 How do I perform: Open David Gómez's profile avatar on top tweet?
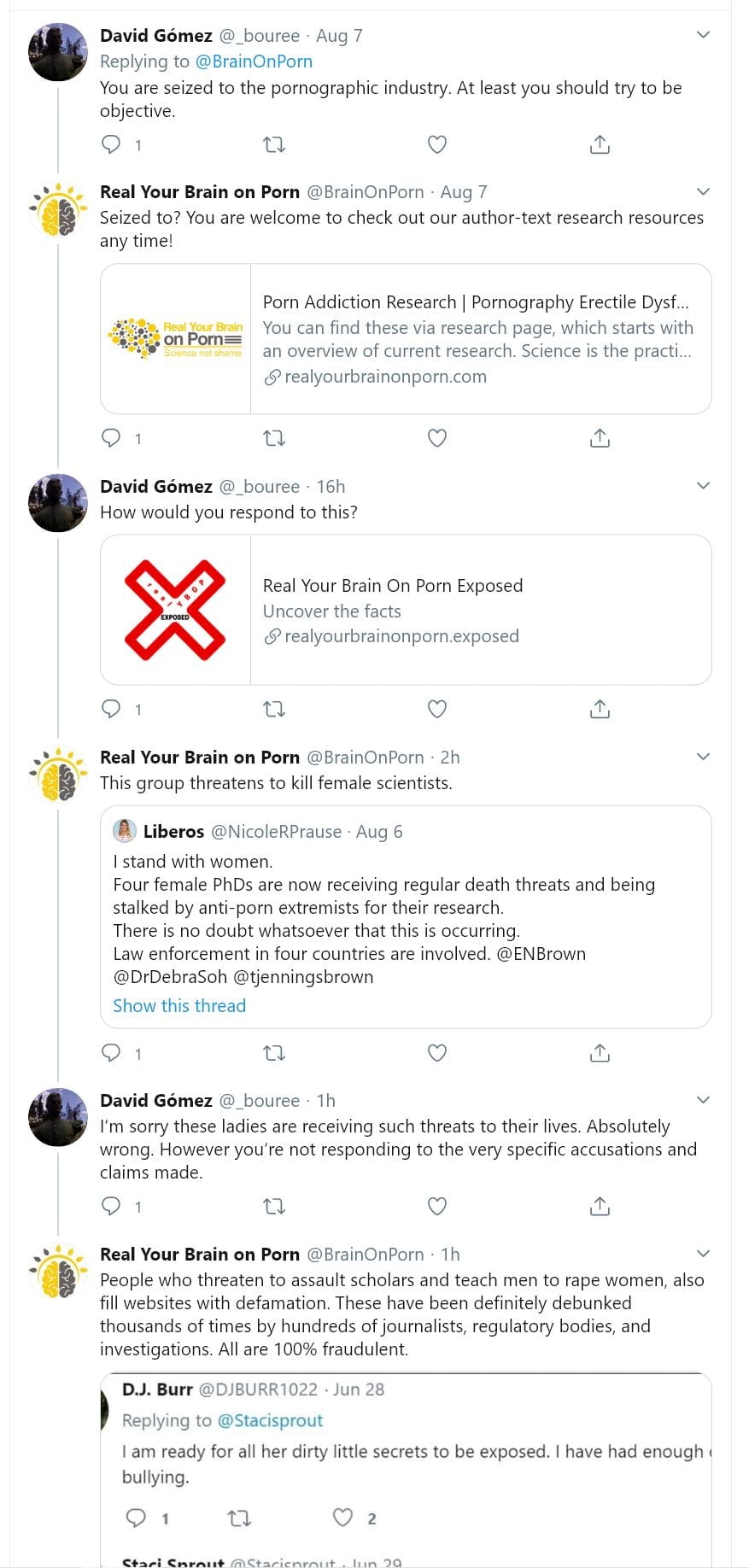pos(58,51)
